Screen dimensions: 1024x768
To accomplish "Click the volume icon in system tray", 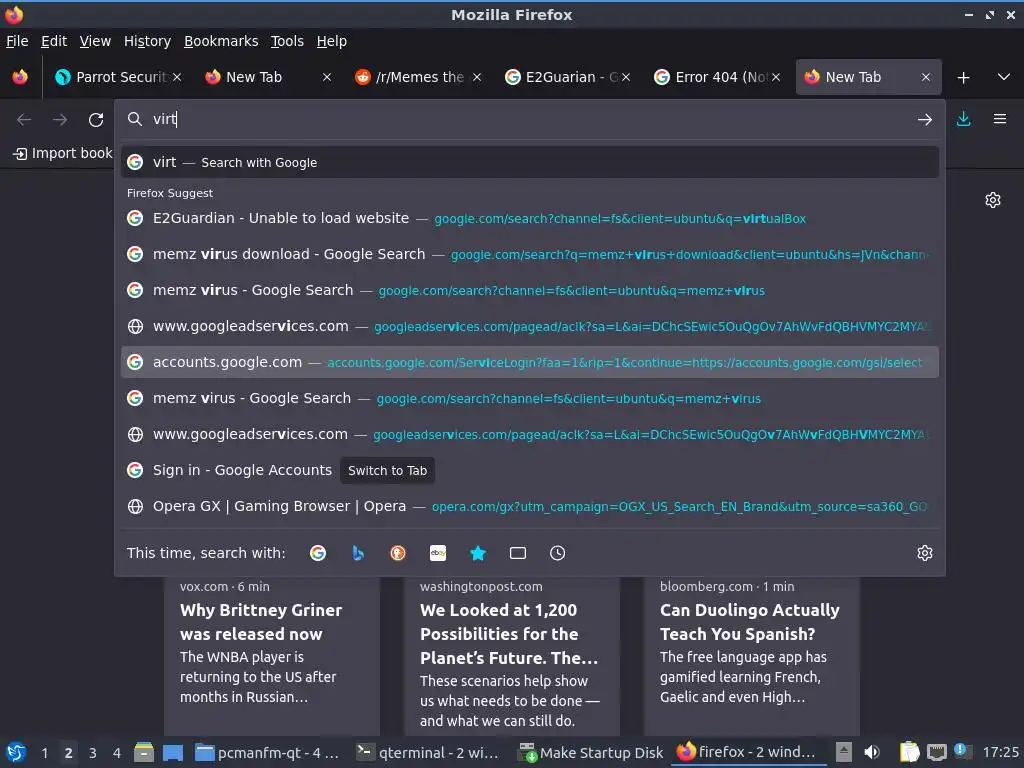I will [x=872, y=752].
